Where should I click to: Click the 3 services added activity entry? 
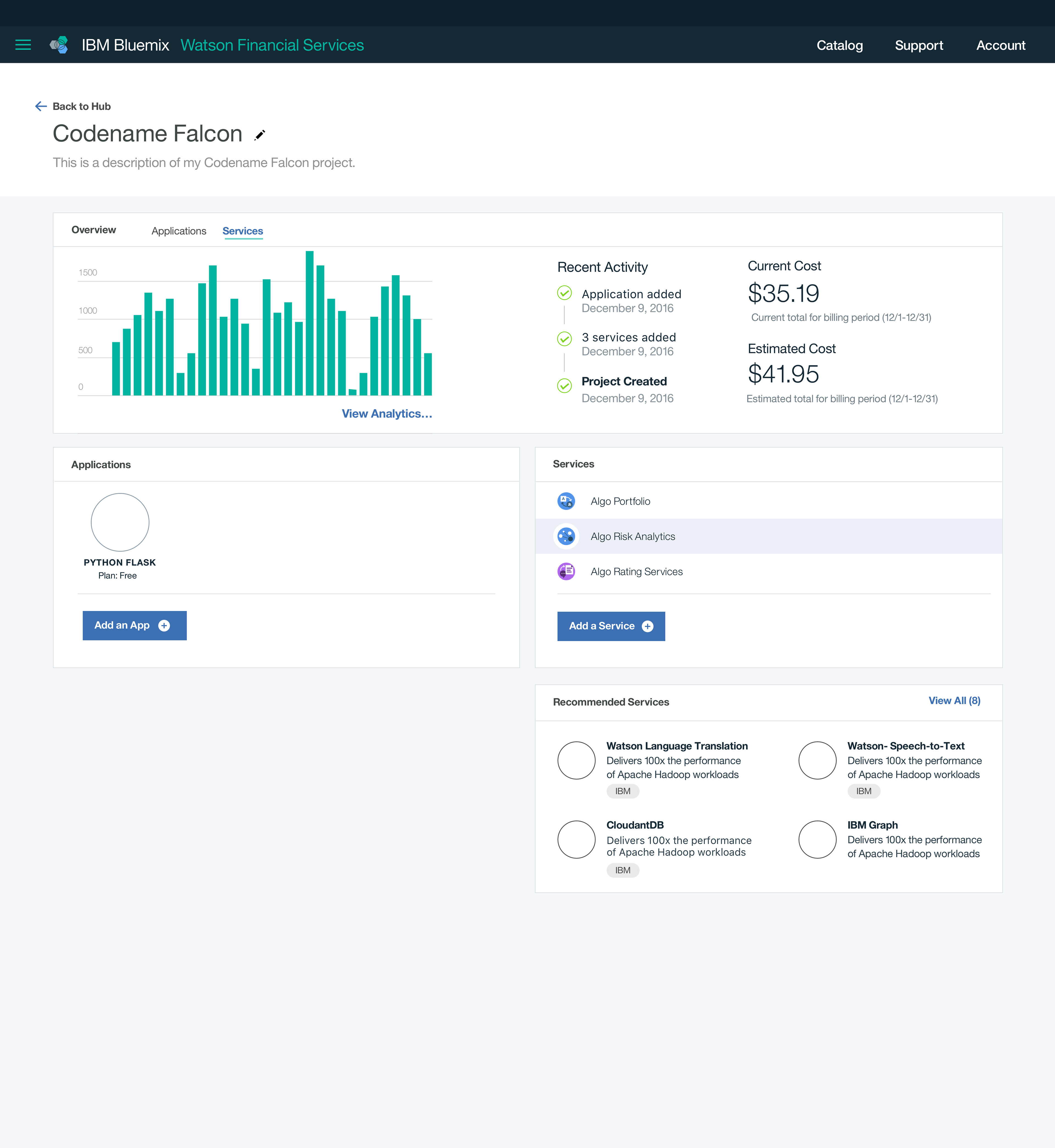click(x=629, y=344)
